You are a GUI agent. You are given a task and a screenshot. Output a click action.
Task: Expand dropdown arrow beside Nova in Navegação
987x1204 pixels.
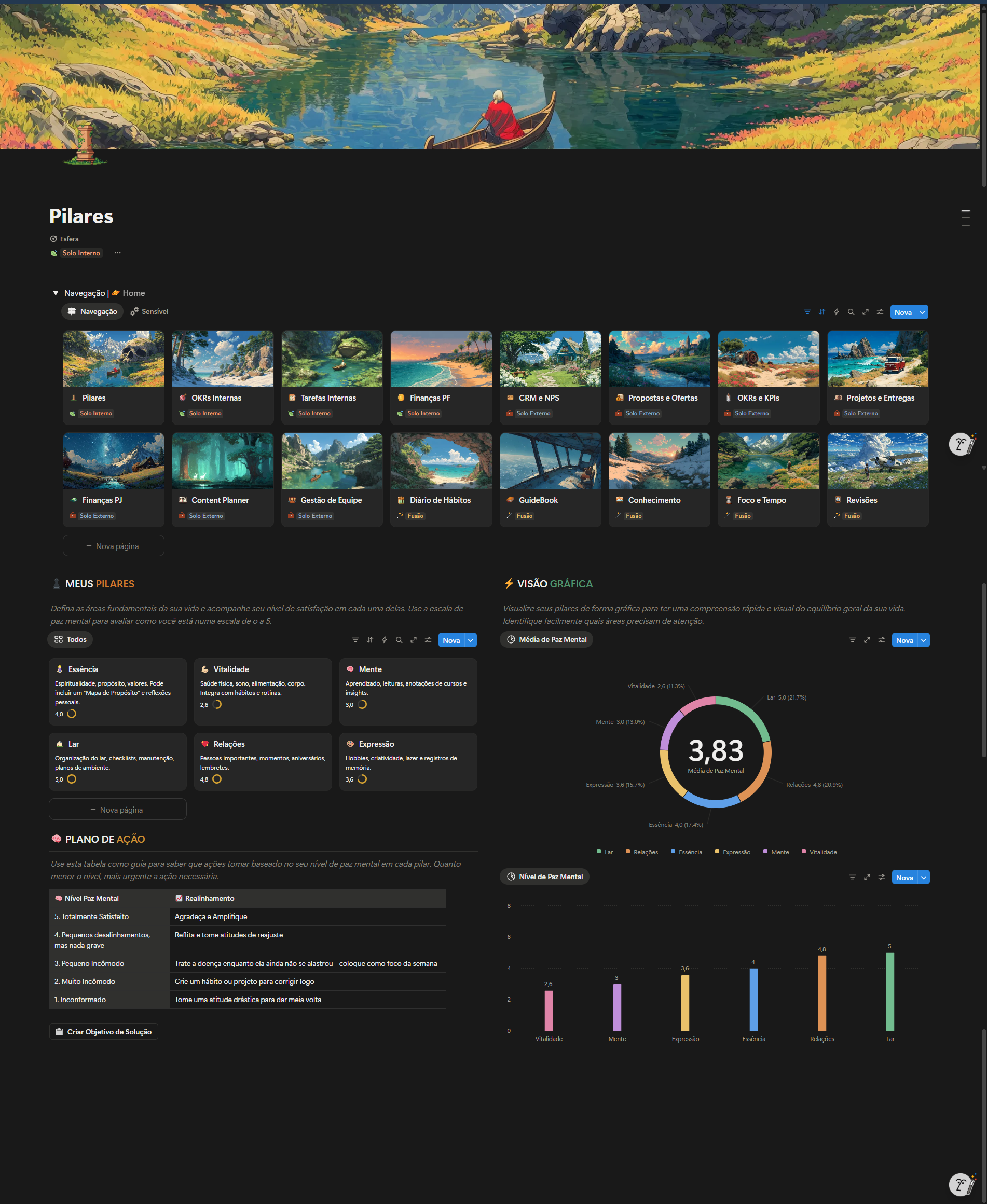coord(922,312)
